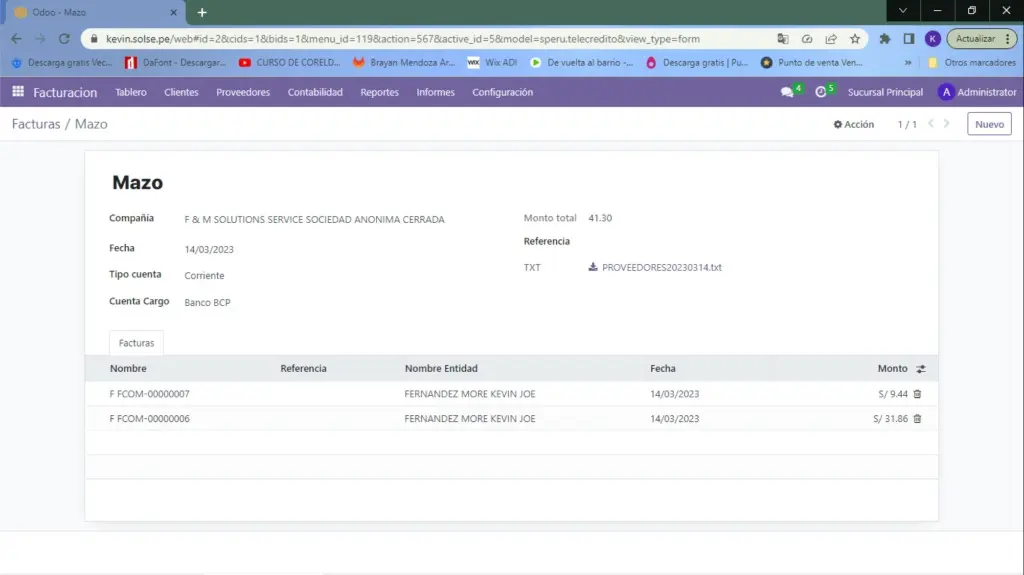Open the Contabilidad menu
The width and height of the screenshot is (1024, 575).
point(315,92)
